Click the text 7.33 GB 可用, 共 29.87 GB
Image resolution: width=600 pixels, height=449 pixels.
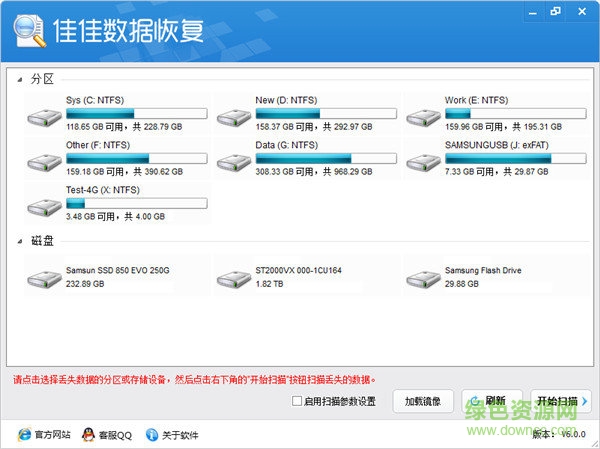tap(497, 171)
